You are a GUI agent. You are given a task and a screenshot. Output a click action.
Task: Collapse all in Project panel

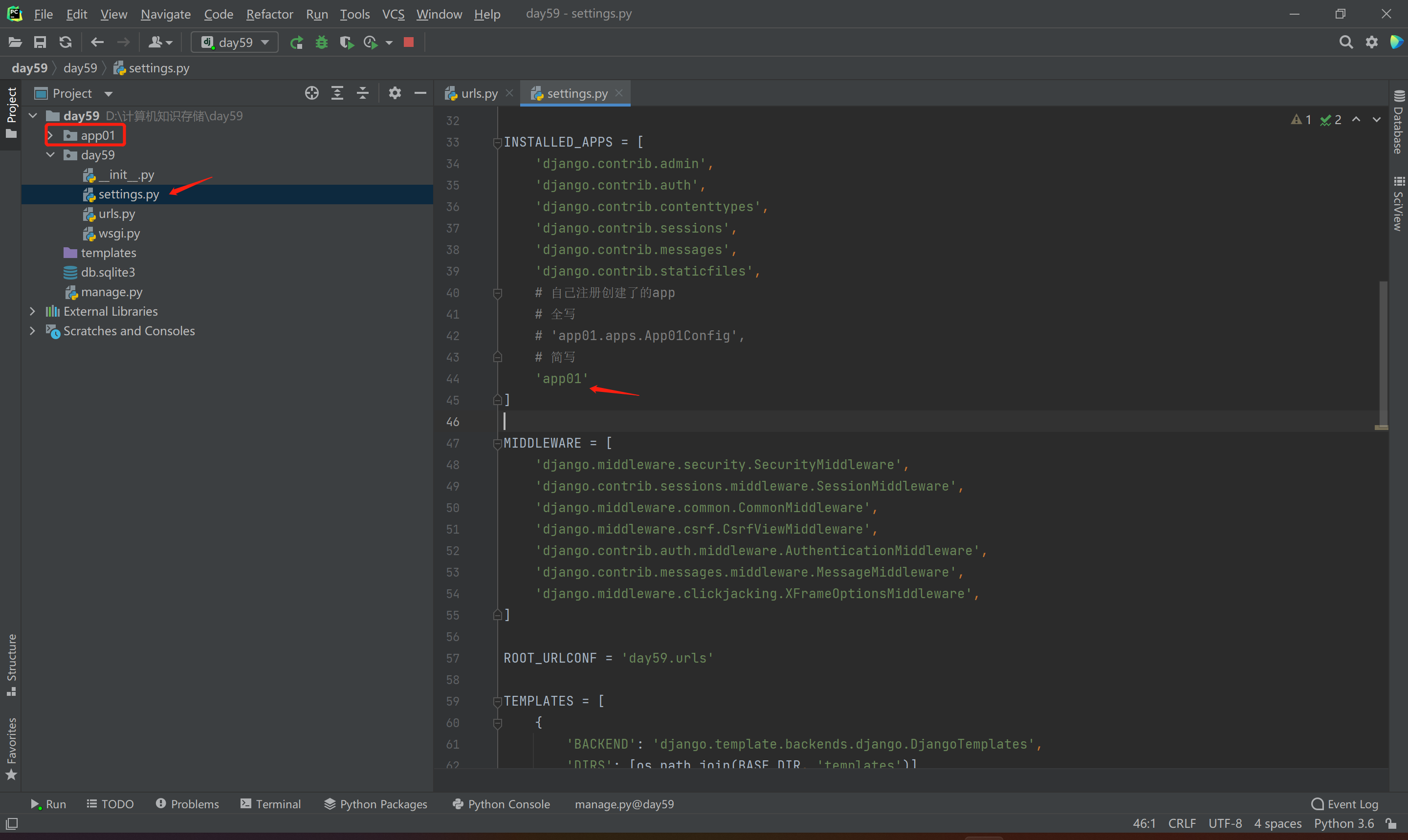363,93
